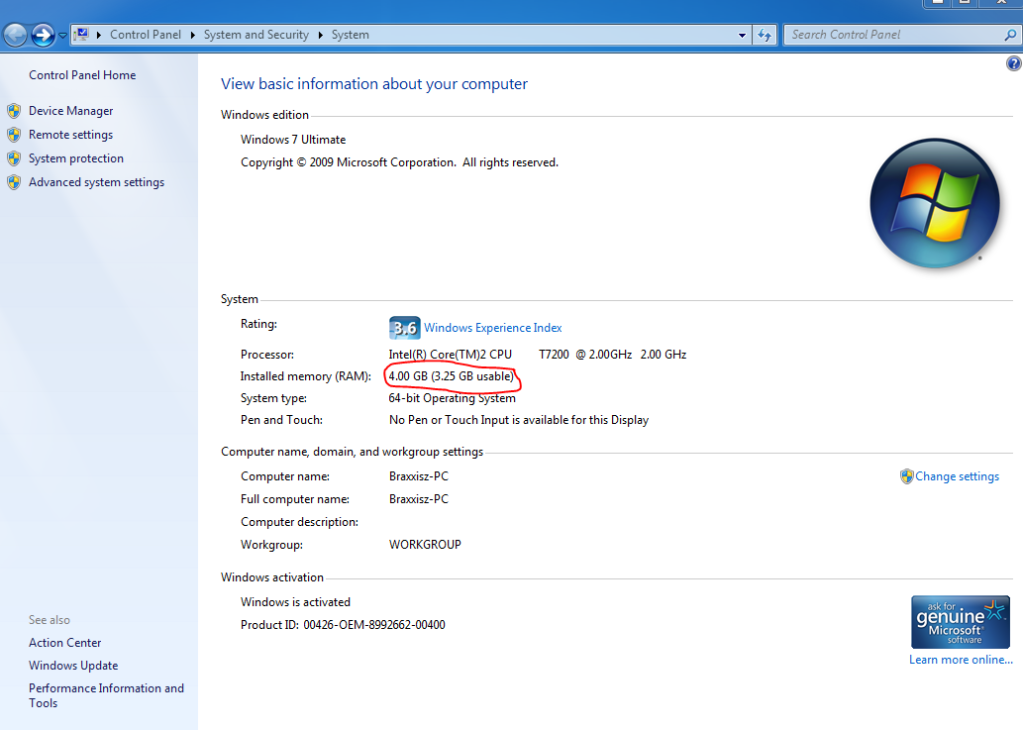
Task: Click the shield icon beside System protection
Action: [14, 159]
